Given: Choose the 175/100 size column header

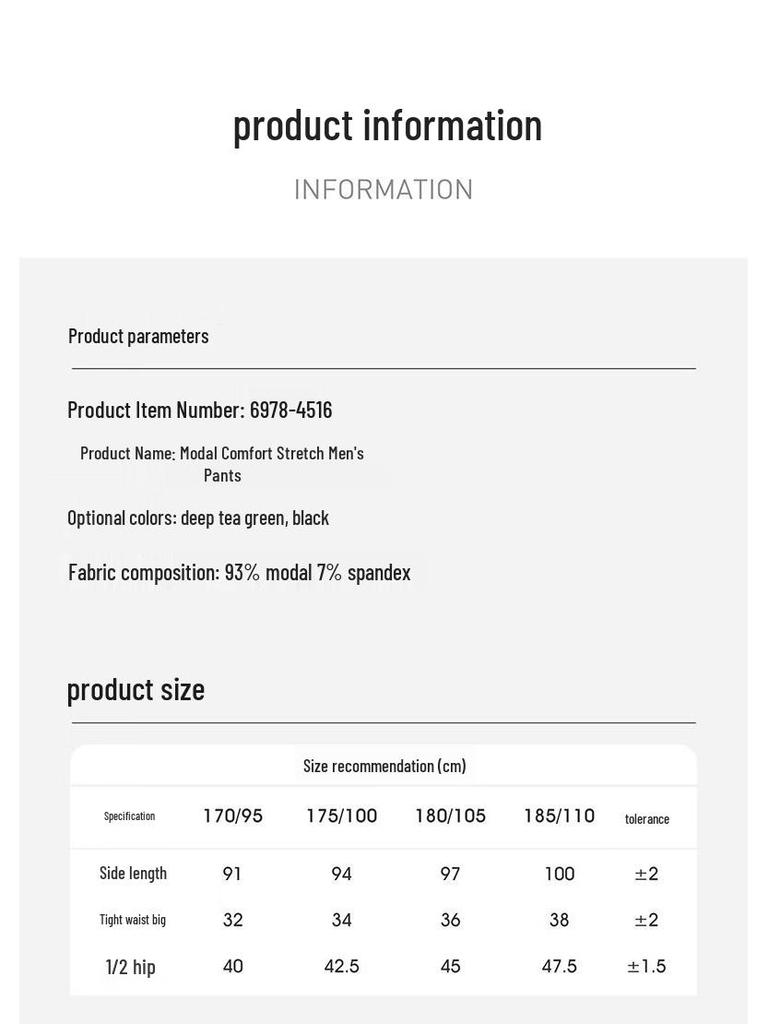Looking at the screenshot, I should point(342,816).
